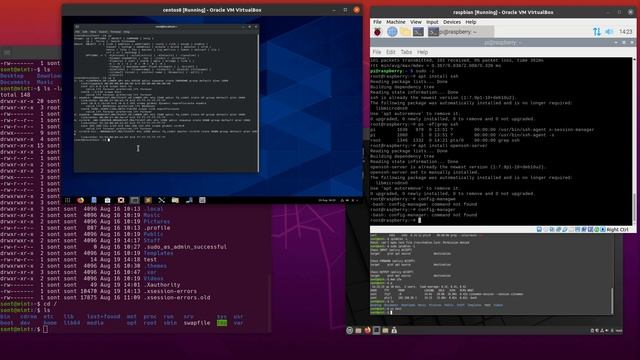
Task: Open the blue document icon in CentOS taskbar
Action: pyautogui.click(x=94, y=200)
